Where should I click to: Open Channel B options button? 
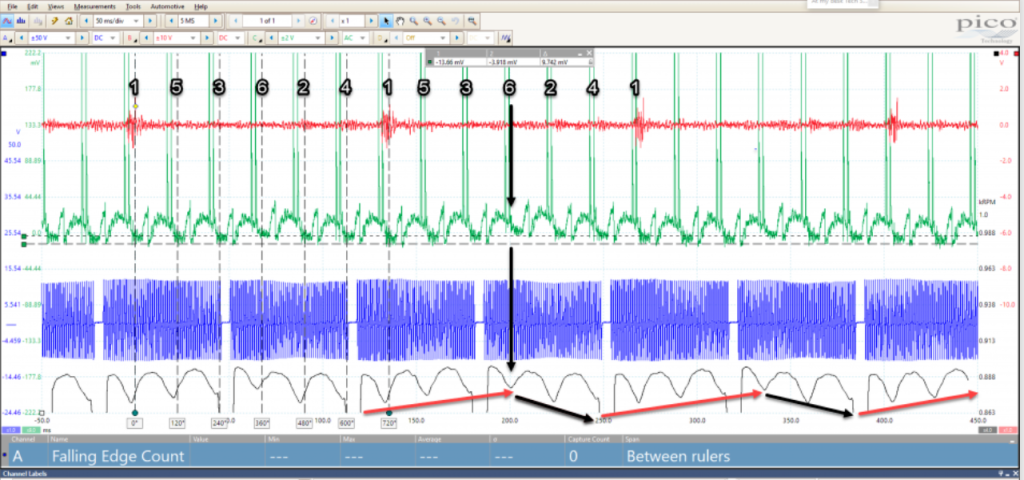[x=131, y=38]
